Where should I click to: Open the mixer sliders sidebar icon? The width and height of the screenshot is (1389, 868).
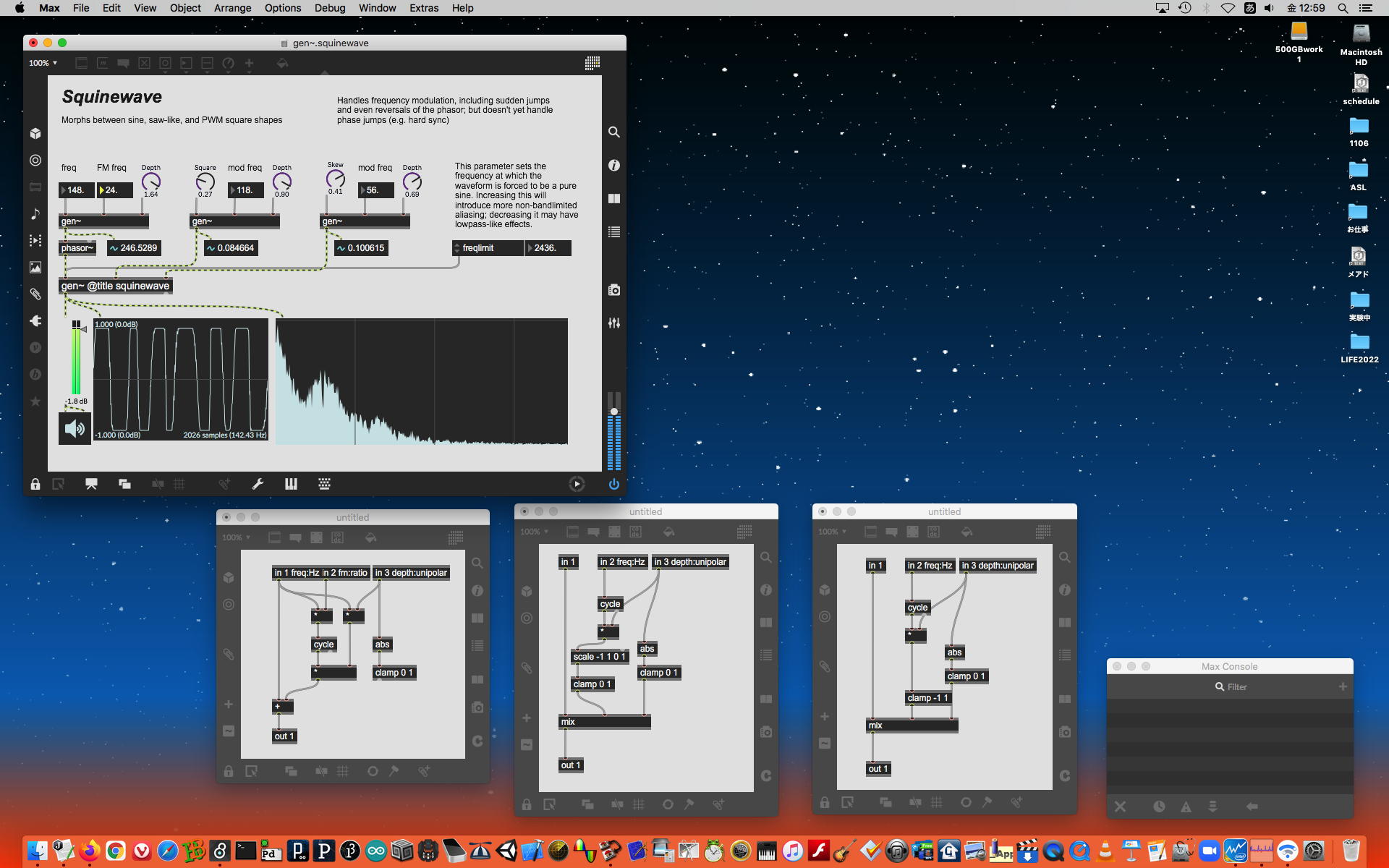tap(613, 323)
